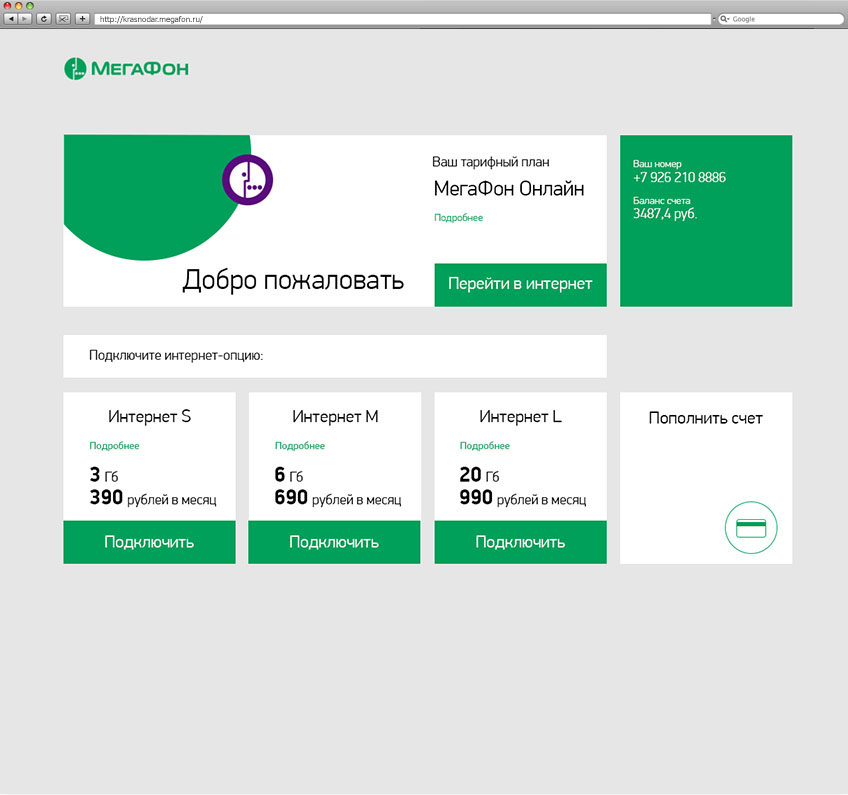Click the 6 Гб data amount
Viewport: 848px width, 795px height.
tap(289, 475)
